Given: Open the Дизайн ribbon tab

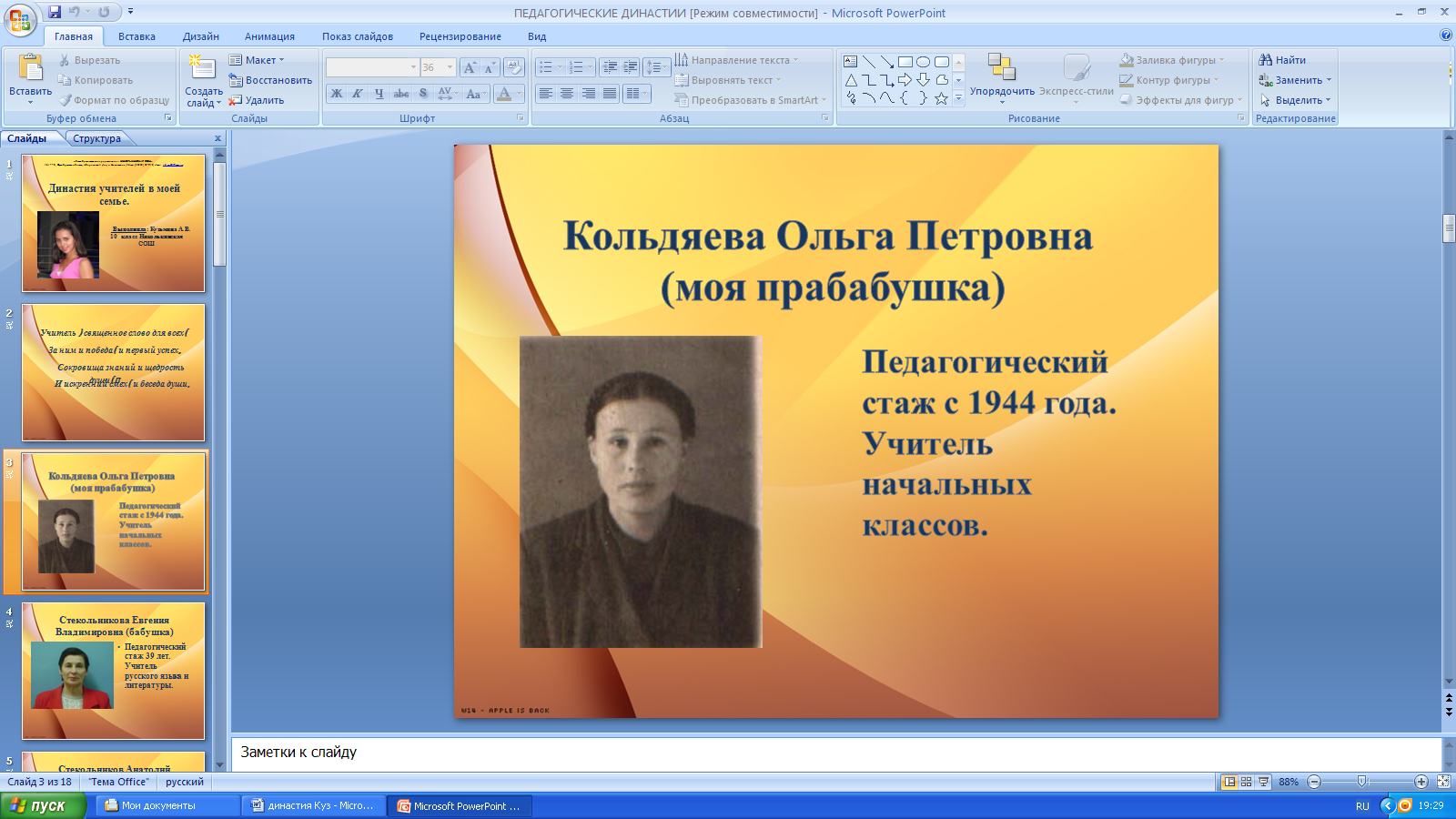Looking at the screenshot, I should pos(201,36).
